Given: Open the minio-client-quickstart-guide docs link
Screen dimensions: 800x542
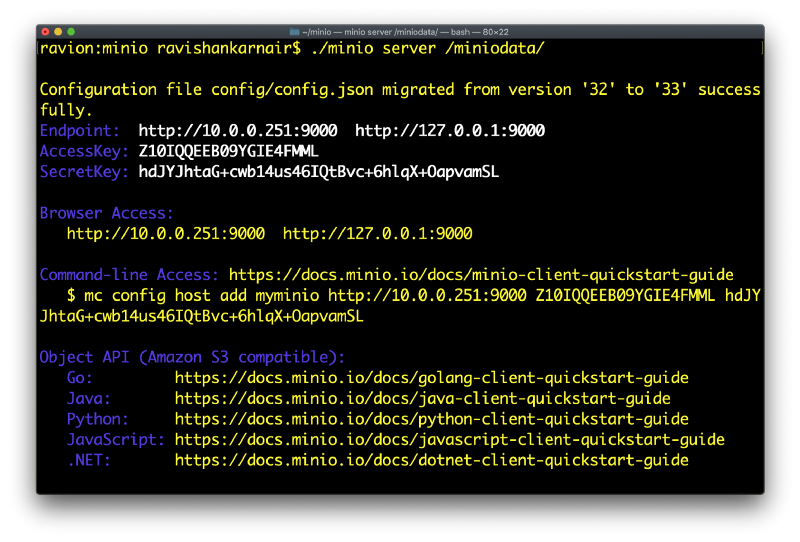Looking at the screenshot, I should point(481,275).
